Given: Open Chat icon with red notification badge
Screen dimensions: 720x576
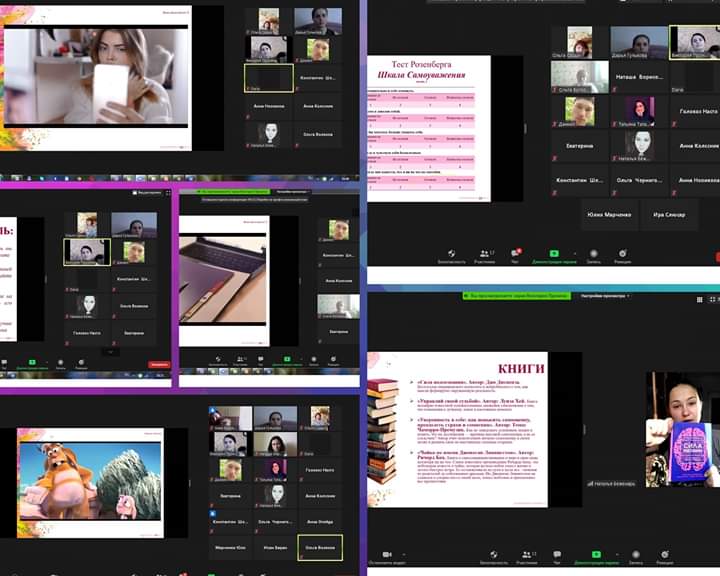Looking at the screenshot, I should point(516,255).
